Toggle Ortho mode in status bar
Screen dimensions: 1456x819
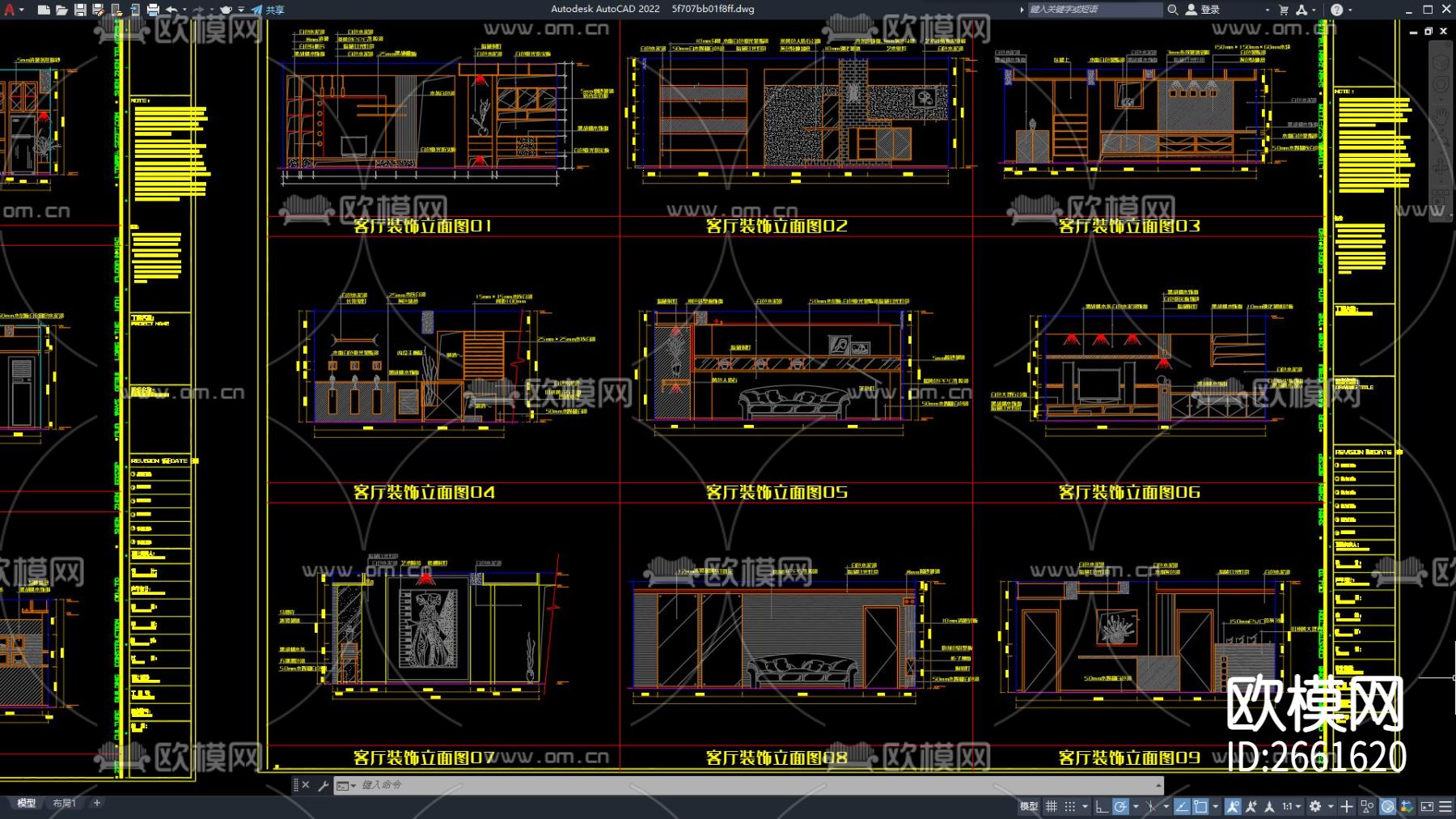pos(1101,806)
